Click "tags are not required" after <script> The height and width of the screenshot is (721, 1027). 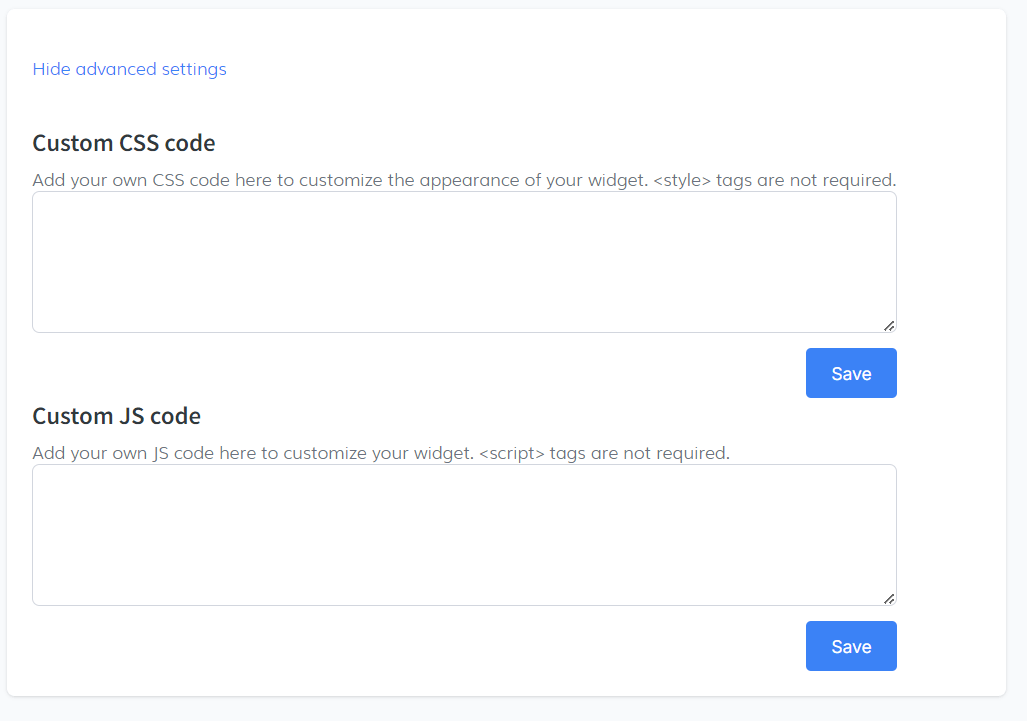640,453
